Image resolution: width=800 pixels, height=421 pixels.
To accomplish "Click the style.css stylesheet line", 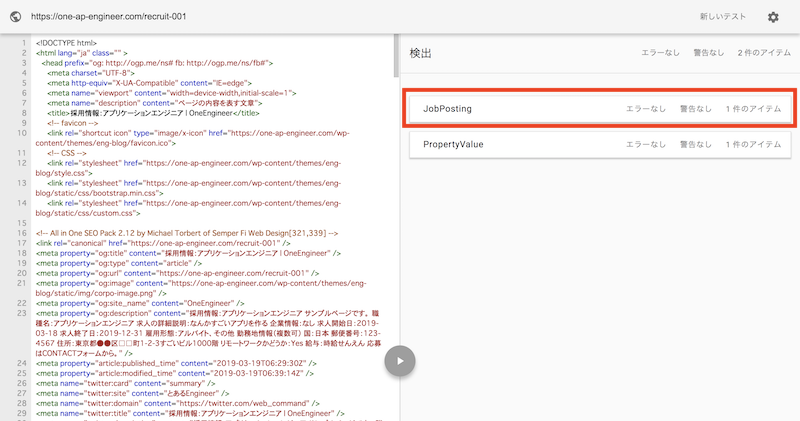I will click(188, 168).
